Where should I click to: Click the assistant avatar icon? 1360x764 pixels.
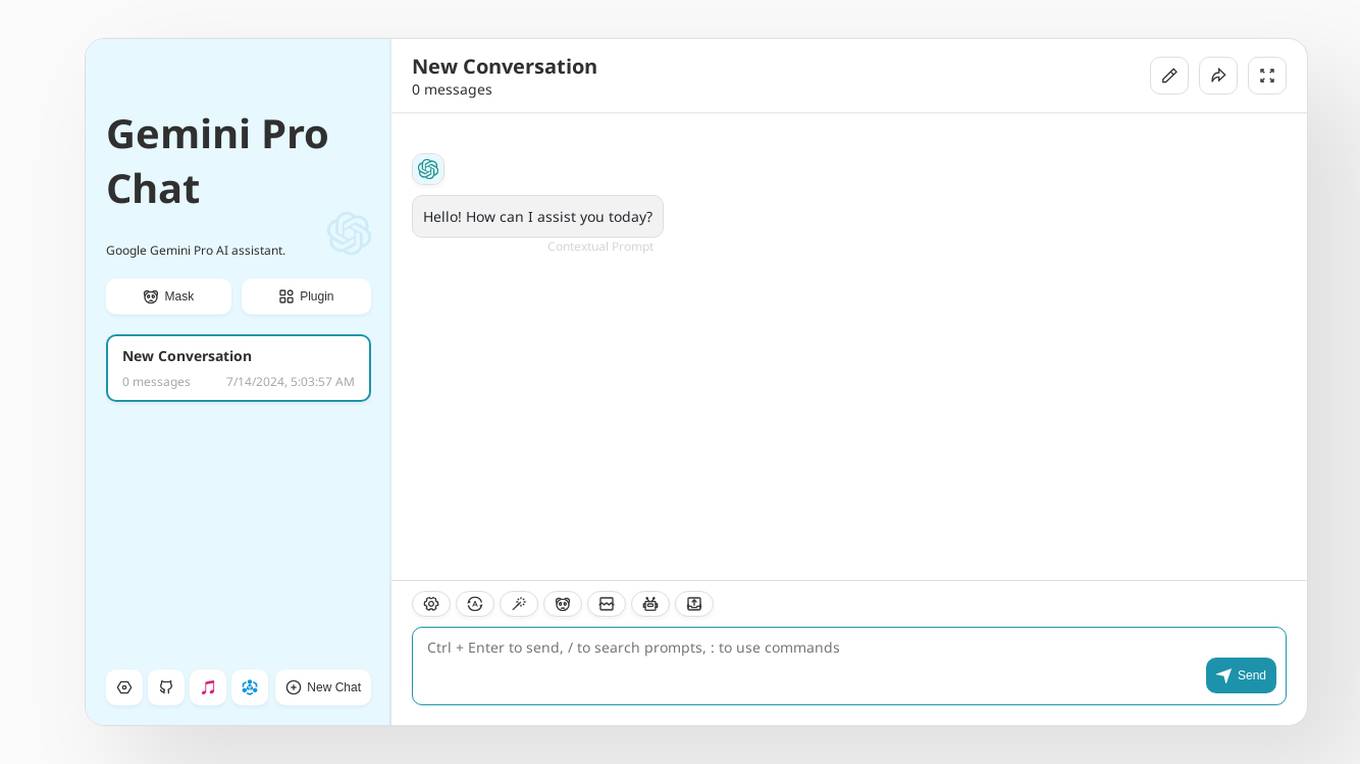point(428,169)
